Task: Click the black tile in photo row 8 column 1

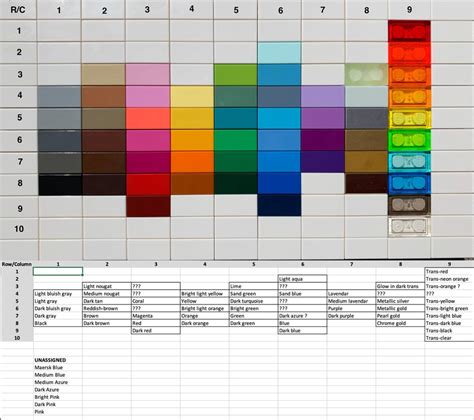Action: click(x=60, y=185)
